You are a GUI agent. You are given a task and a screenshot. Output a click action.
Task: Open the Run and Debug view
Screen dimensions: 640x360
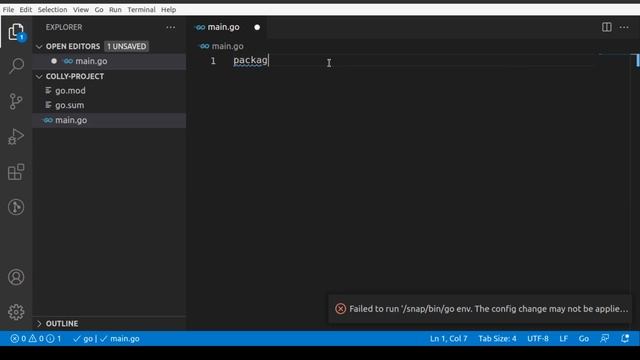click(x=16, y=136)
